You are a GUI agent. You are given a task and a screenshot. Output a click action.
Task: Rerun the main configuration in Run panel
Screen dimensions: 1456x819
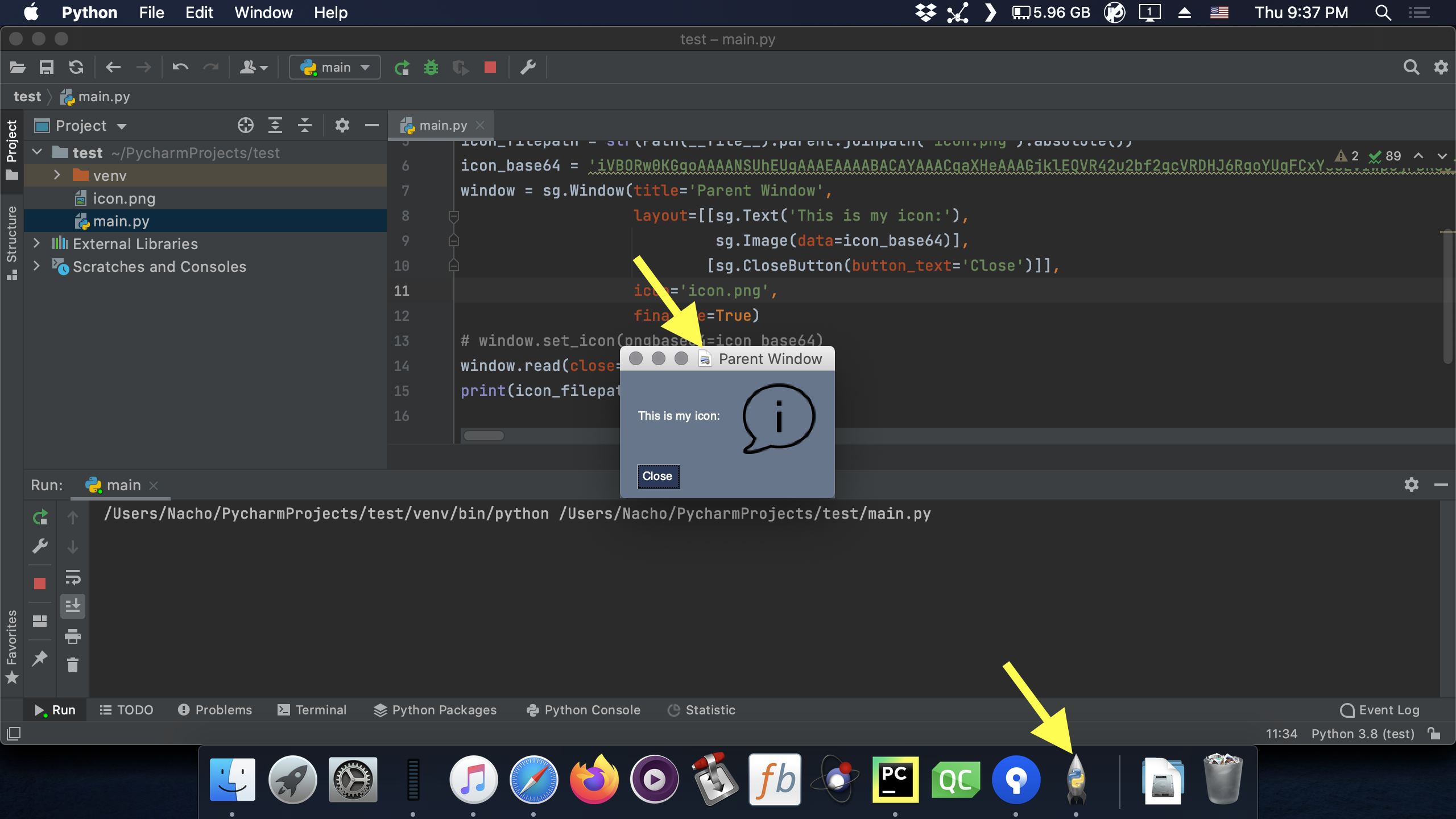[x=40, y=518]
